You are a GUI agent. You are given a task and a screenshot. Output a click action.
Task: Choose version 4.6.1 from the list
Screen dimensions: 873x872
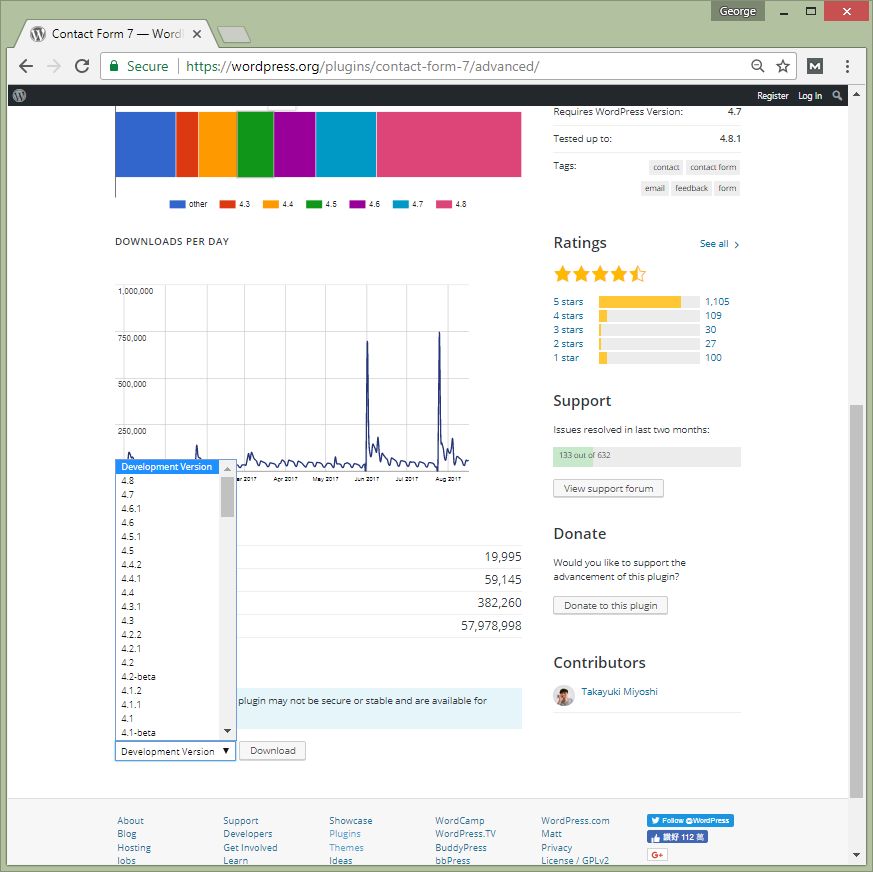166,508
